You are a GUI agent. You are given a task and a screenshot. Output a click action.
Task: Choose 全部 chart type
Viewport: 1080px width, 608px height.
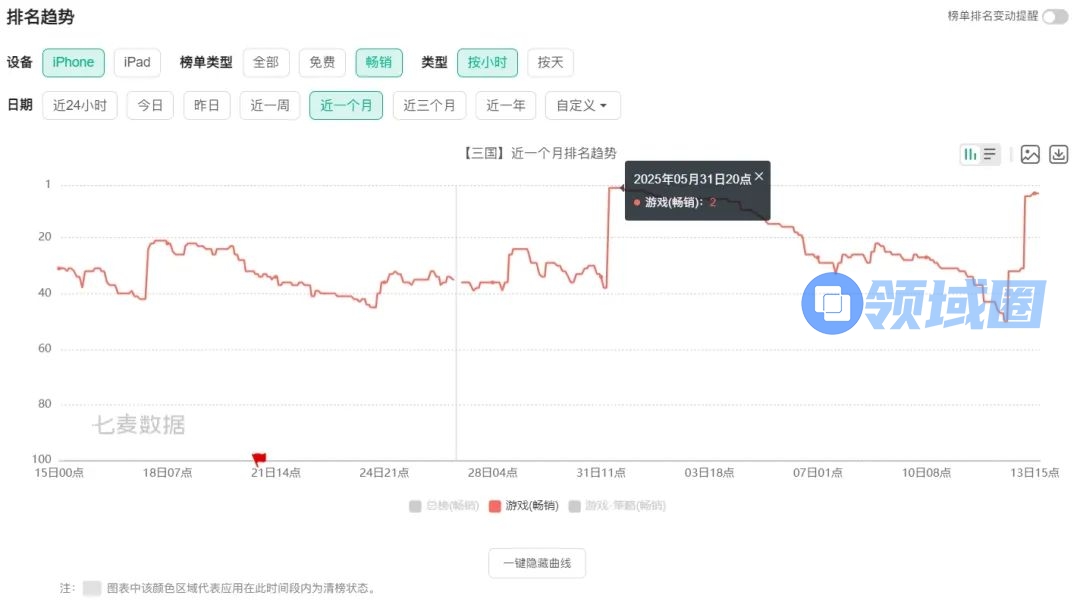266,62
